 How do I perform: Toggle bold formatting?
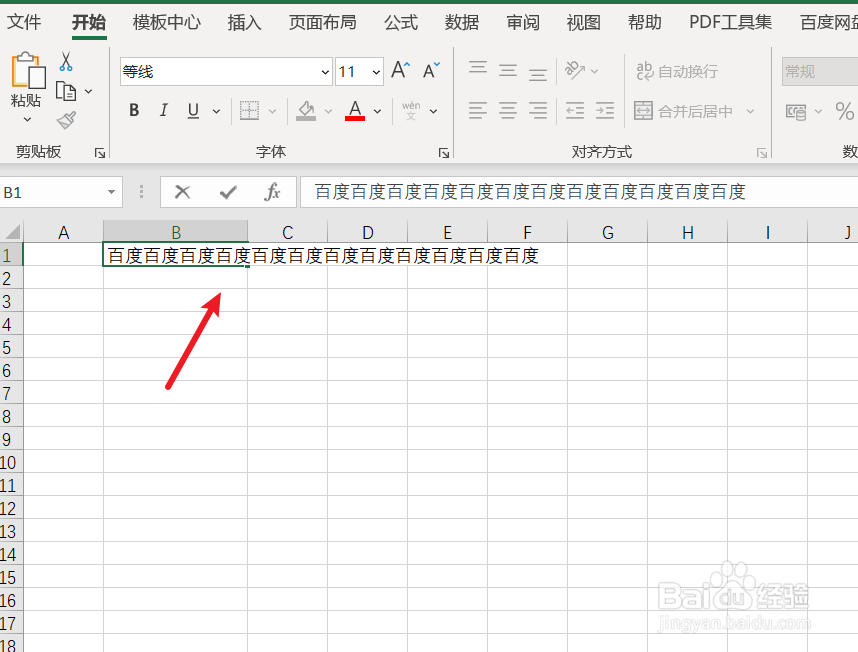(x=134, y=110)
